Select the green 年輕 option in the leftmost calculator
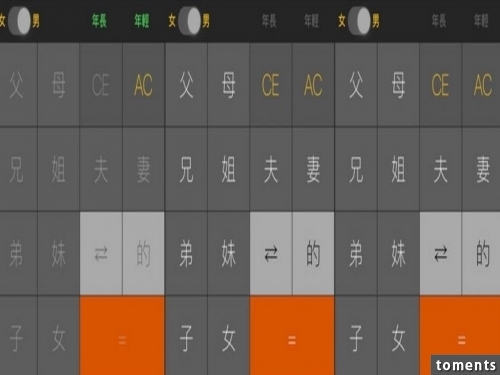 pos(141,21)
